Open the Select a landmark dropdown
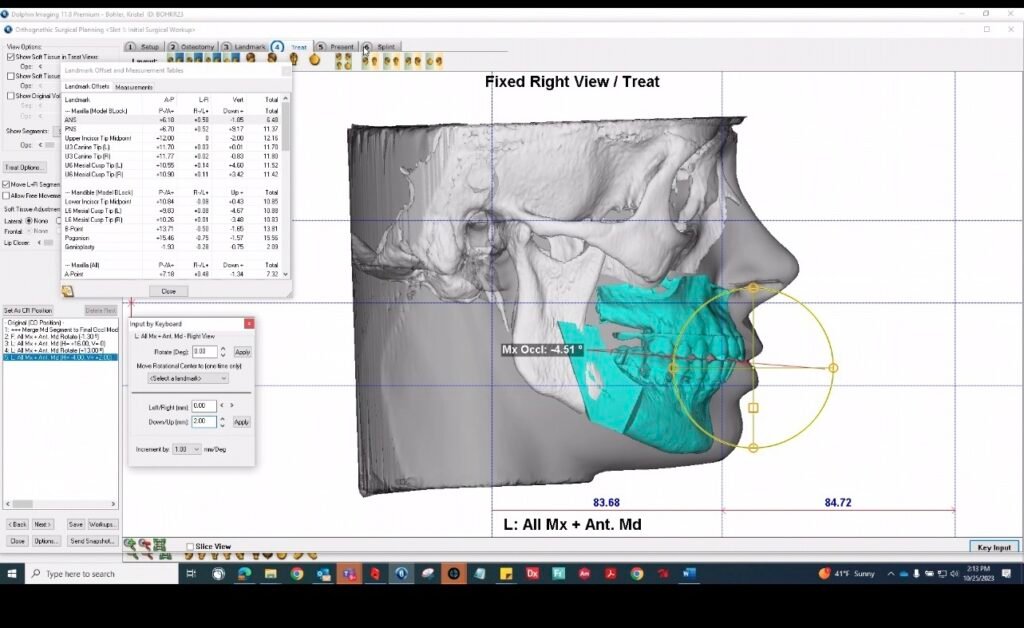 tap(188, 378)
